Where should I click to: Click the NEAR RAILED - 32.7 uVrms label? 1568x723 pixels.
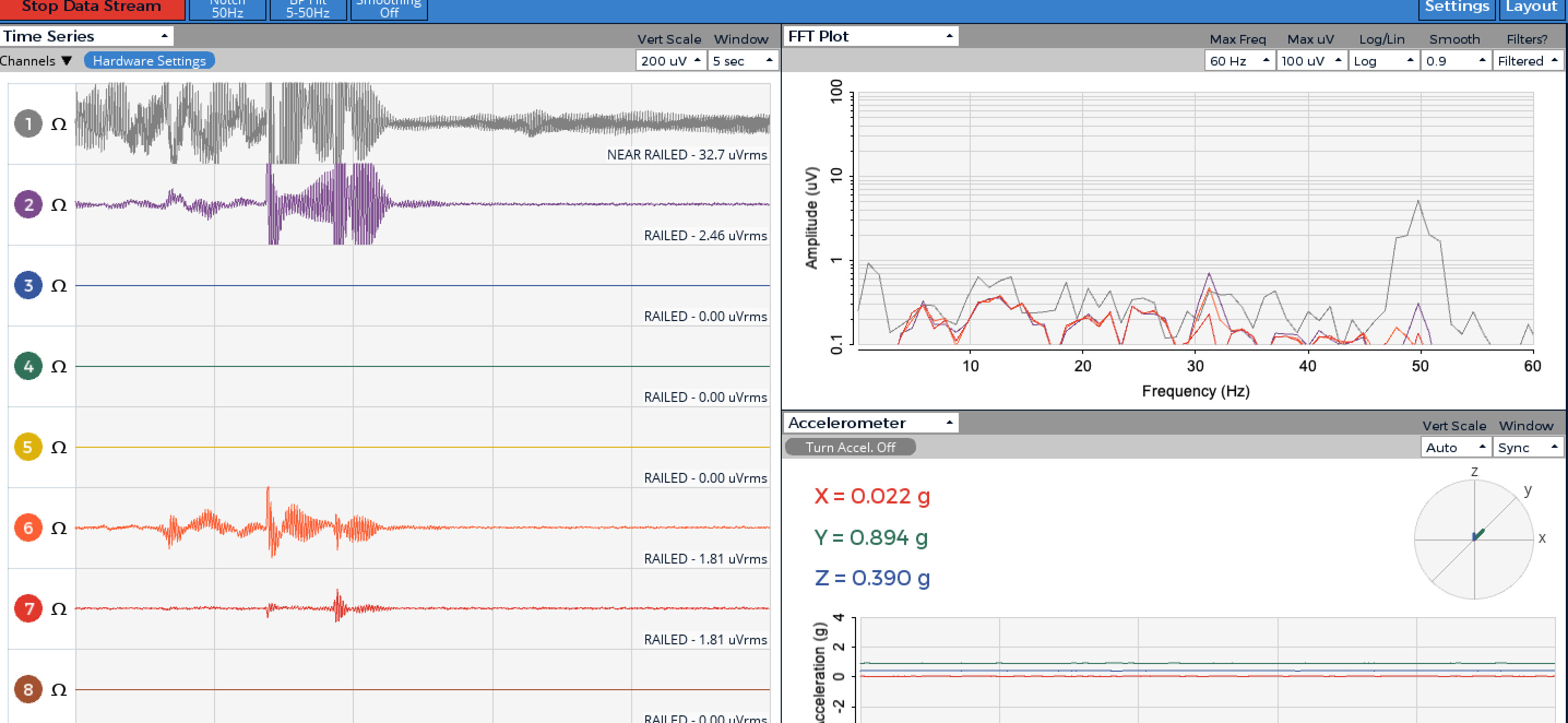coord(687,155)
